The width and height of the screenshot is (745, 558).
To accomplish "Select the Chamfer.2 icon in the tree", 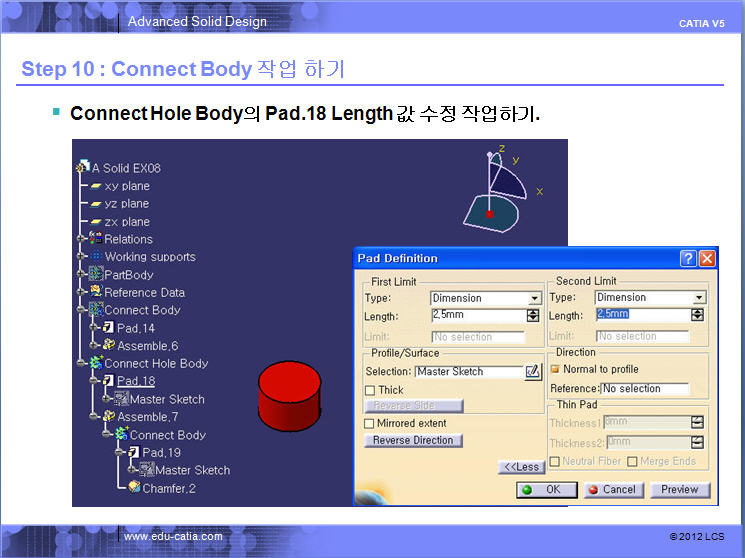I will 134,488.
